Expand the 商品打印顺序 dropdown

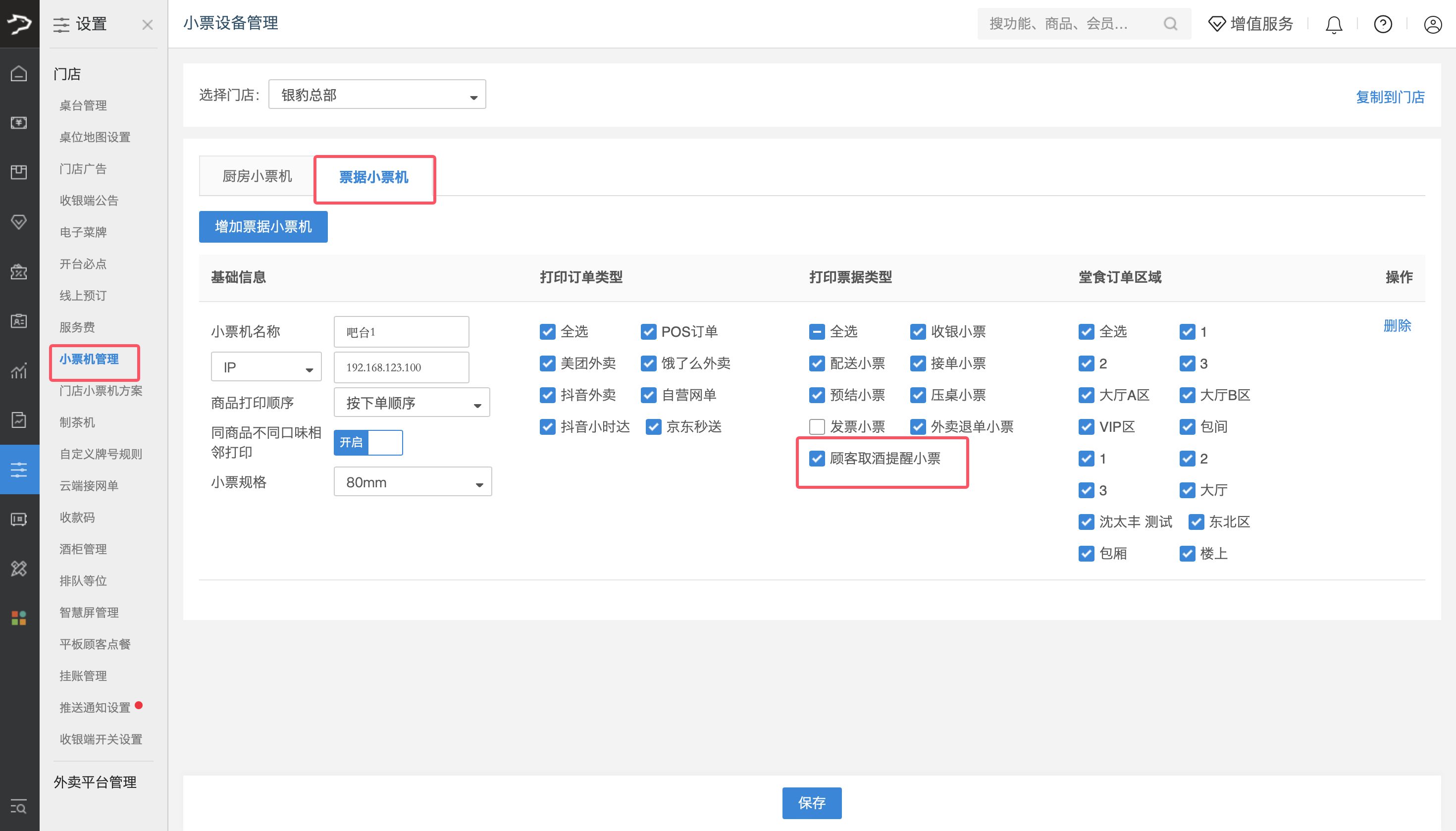point(412,403)
